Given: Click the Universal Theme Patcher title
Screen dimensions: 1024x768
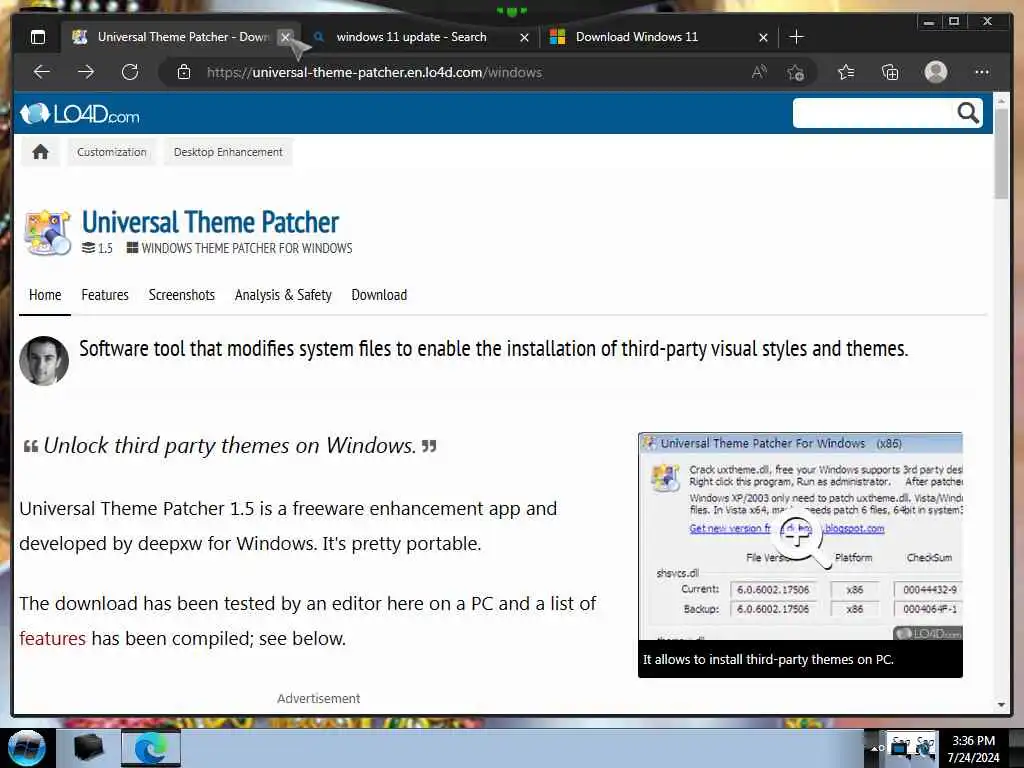Looking at the screenshot, I should click(210, 222).
